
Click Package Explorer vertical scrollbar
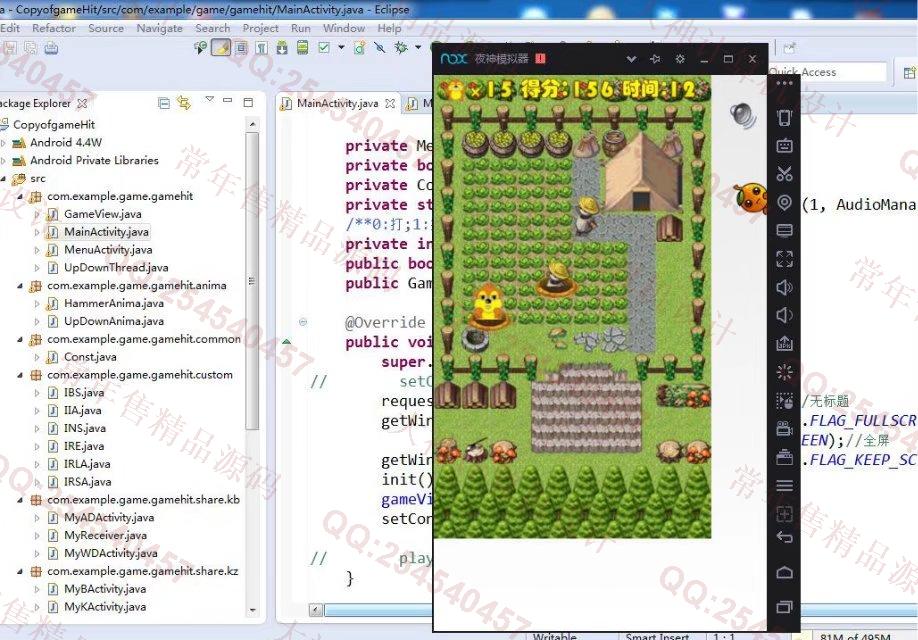[253, 281]
